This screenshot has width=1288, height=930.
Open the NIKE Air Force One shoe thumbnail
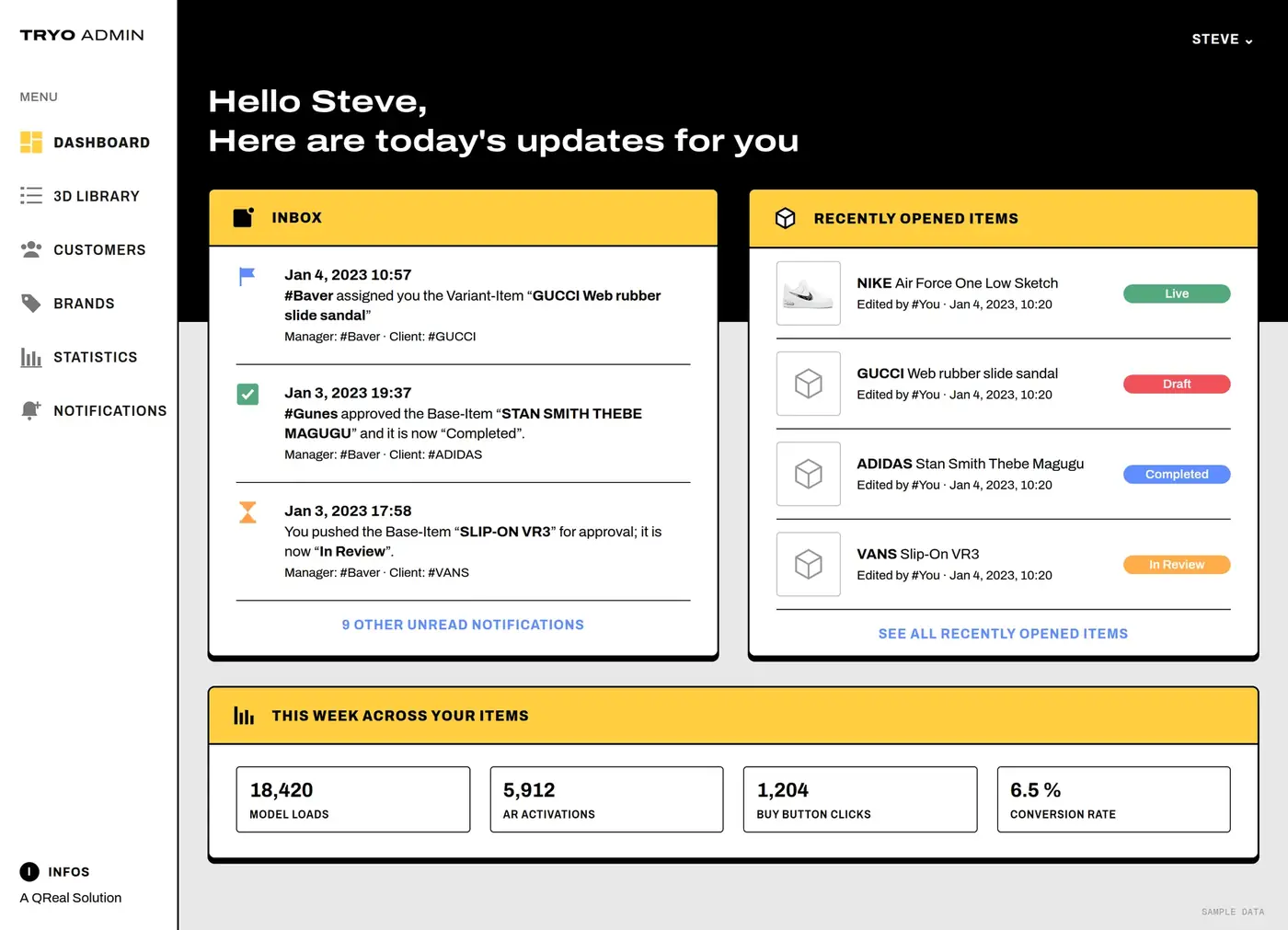(809, 293)
